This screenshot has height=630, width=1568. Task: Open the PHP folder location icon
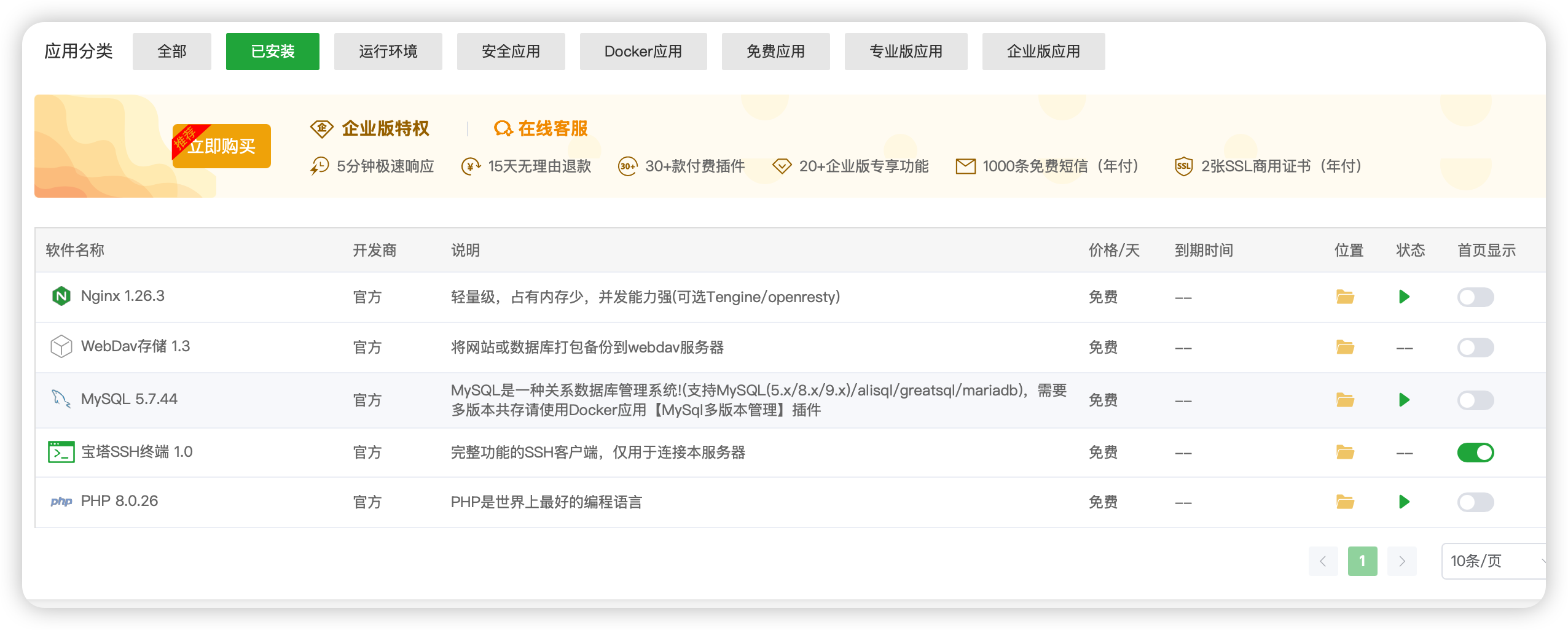(x=1345, y=502)
